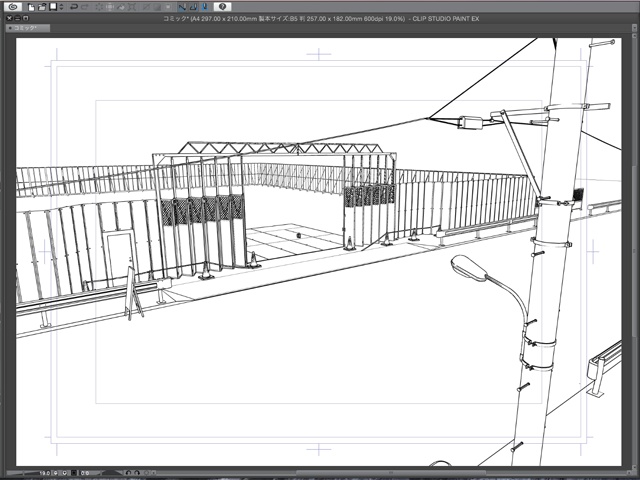
Task: Zoom out using status bar button
Action: [x=56, y=473]
